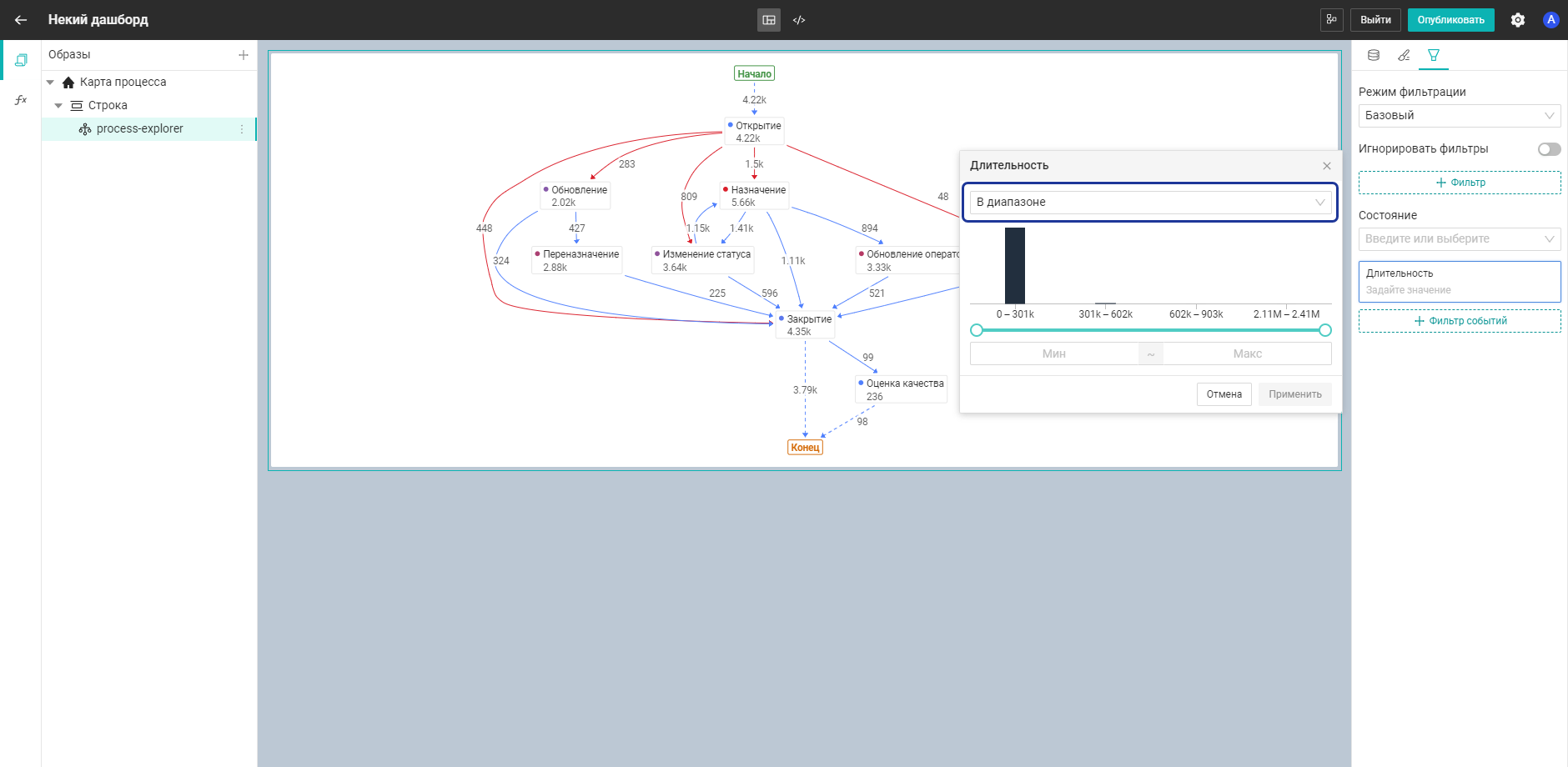The height and width of the screenshot is (767, 1568).
Task: Select the Изменение статуса process node
Action: point(702,260)
